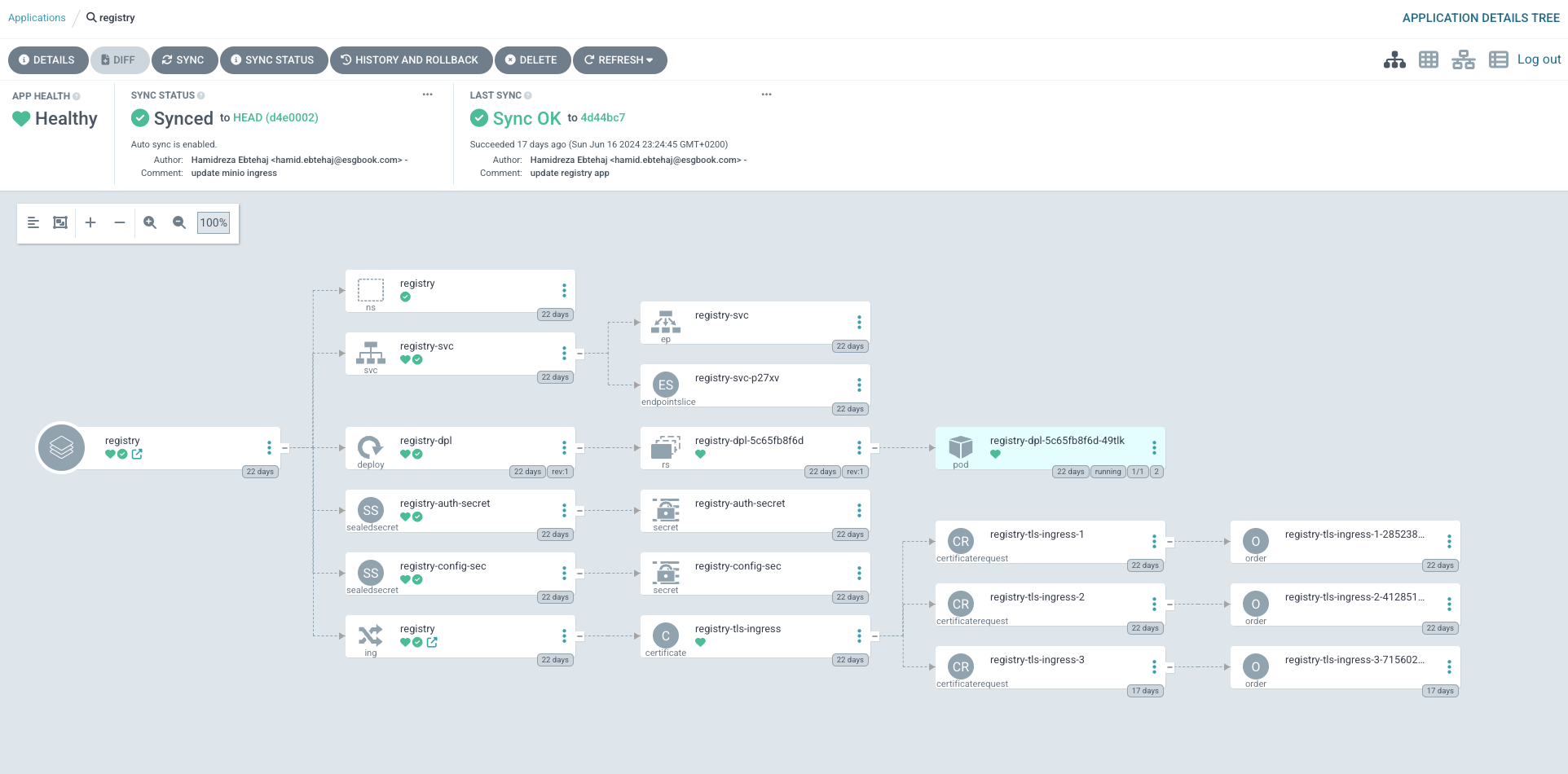Collapse the root registry application node
The image size is (1568, 774).
click(x=284, y=448)
